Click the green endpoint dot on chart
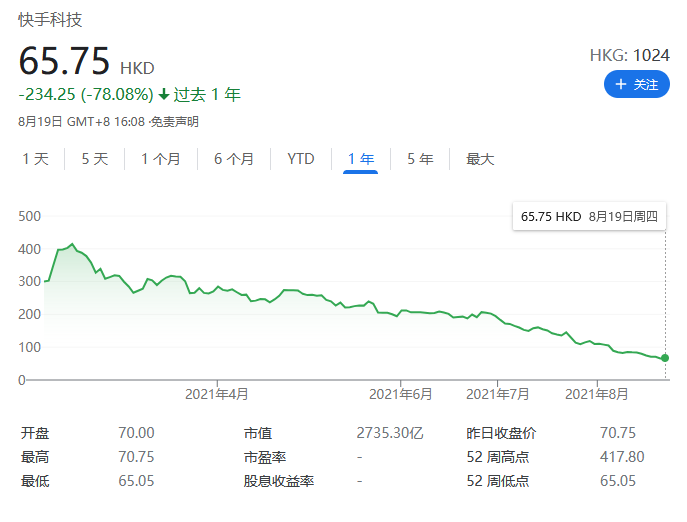This screenshot has width=687, height=522. click(666, 358)
